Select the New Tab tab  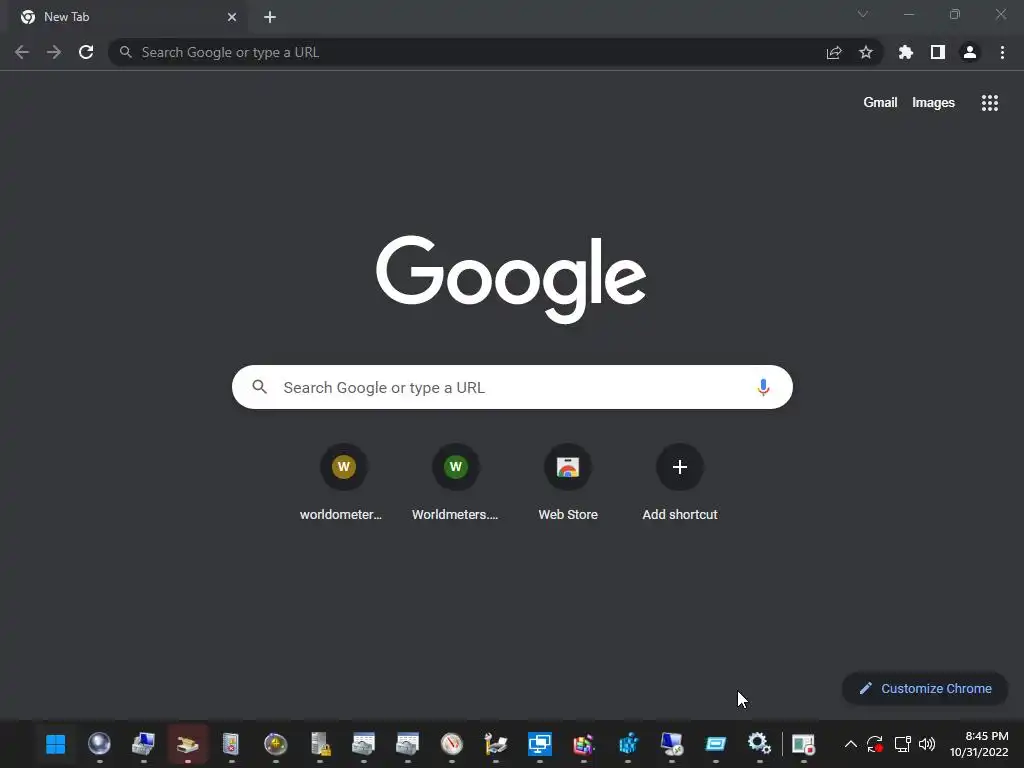[127, 17]
